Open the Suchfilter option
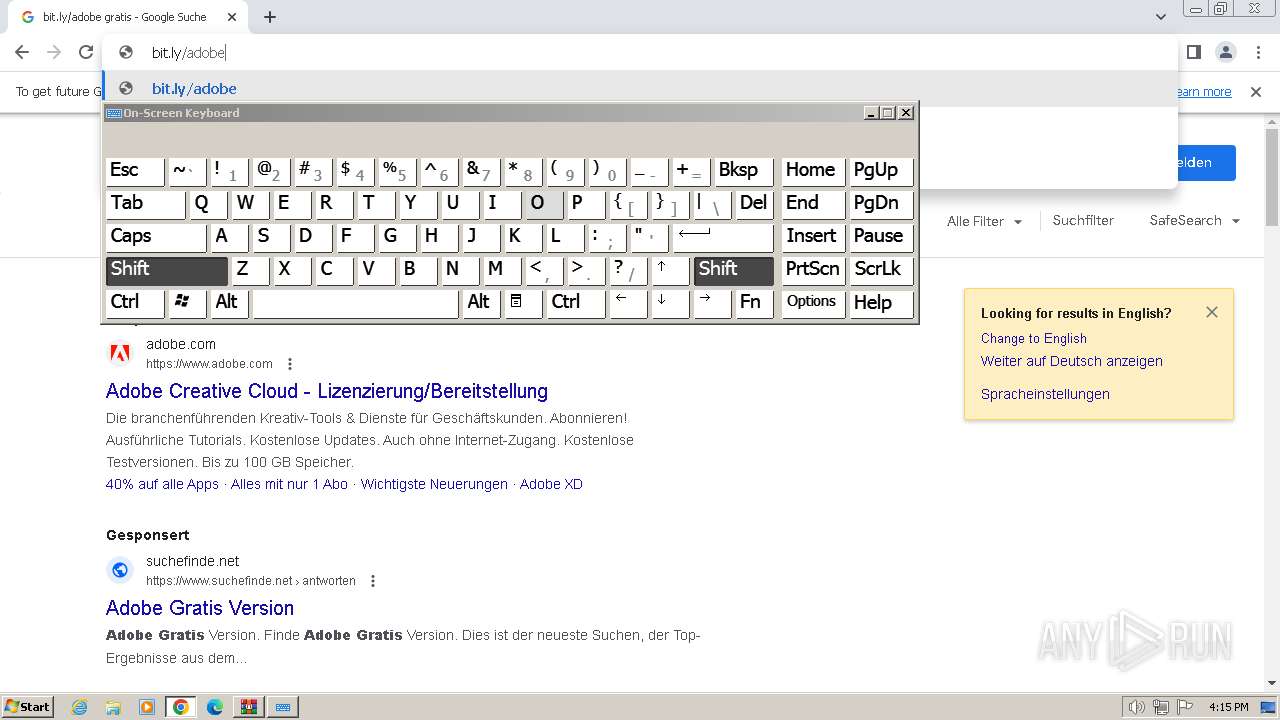Viewport: 1280px width, 720px height. tap(1083, 220)
